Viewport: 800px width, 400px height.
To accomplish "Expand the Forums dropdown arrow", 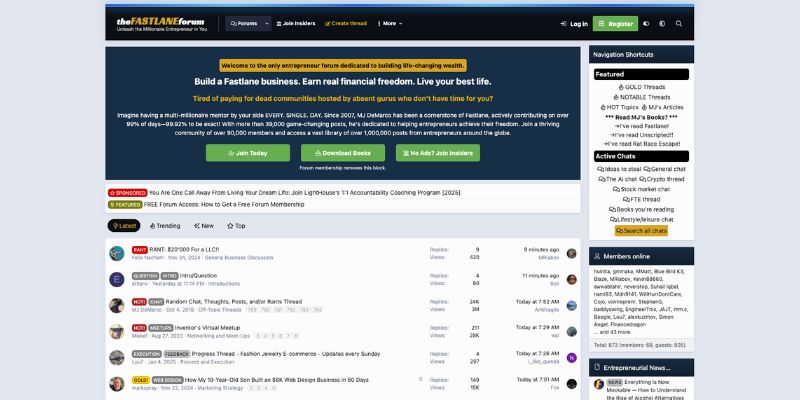I will [x=266, y=23].
